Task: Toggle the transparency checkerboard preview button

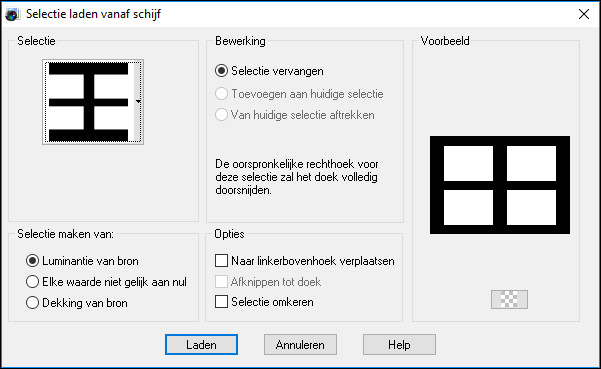Action: 509,299
